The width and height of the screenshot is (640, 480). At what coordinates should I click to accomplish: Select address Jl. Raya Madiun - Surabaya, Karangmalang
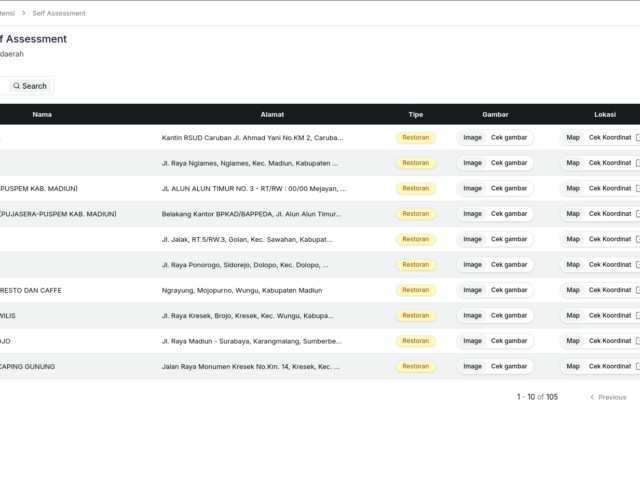coord(251,341)
